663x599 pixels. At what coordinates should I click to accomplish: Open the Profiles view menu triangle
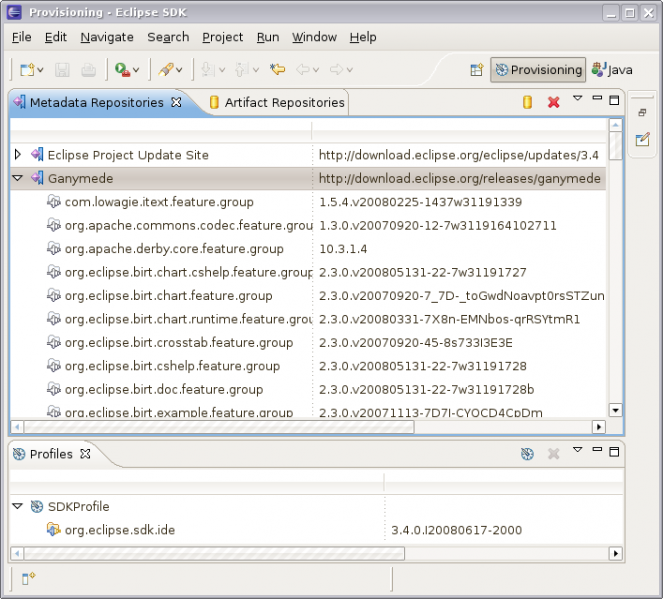(578, 449)
